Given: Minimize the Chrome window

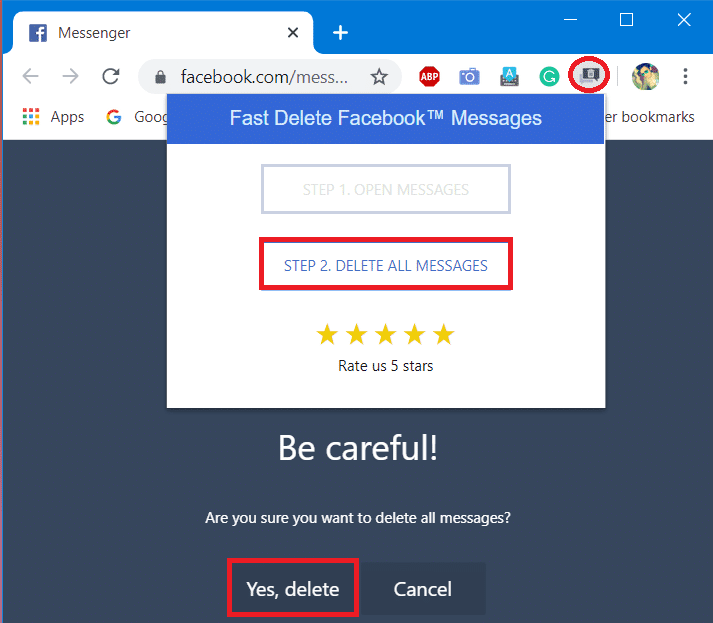Looking at the screenshot, I should pos(570,20).
